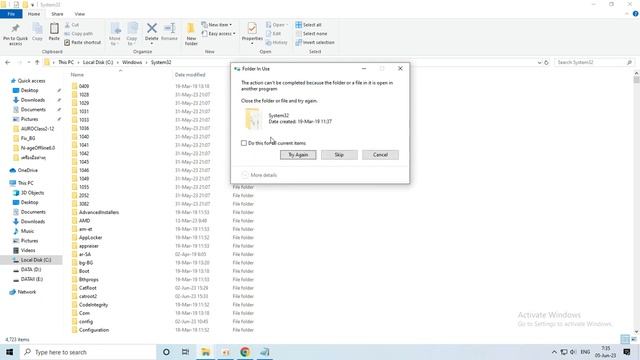640x360 pixels.
Task: Click the Search System32 field
Action: pyautogui.click(x=594, y=62)
